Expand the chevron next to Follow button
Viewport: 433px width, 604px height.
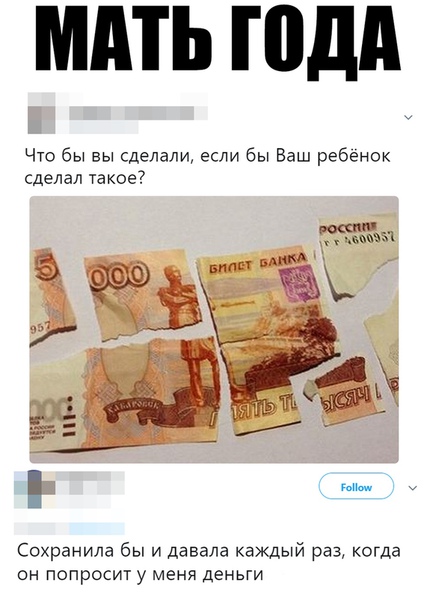413,488
